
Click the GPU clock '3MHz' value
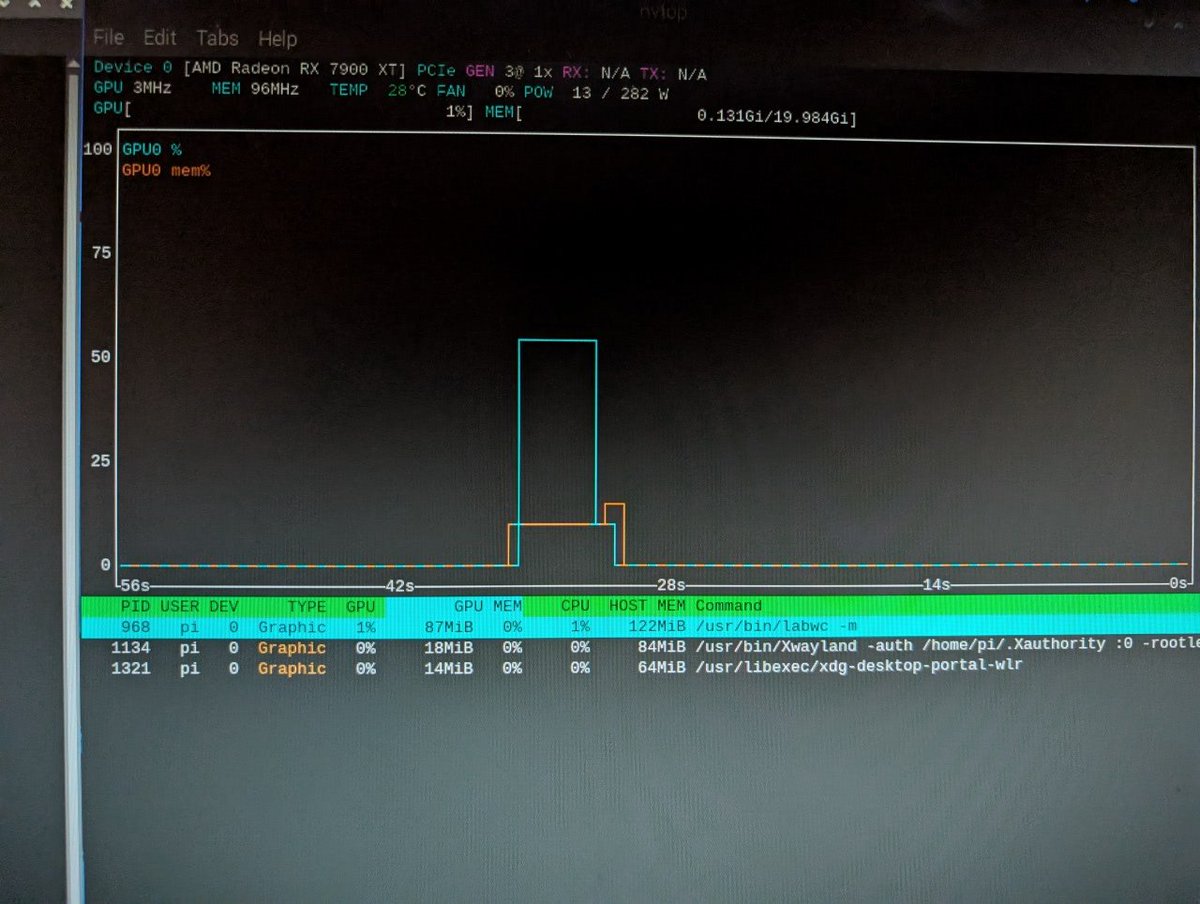click(152, 88)
